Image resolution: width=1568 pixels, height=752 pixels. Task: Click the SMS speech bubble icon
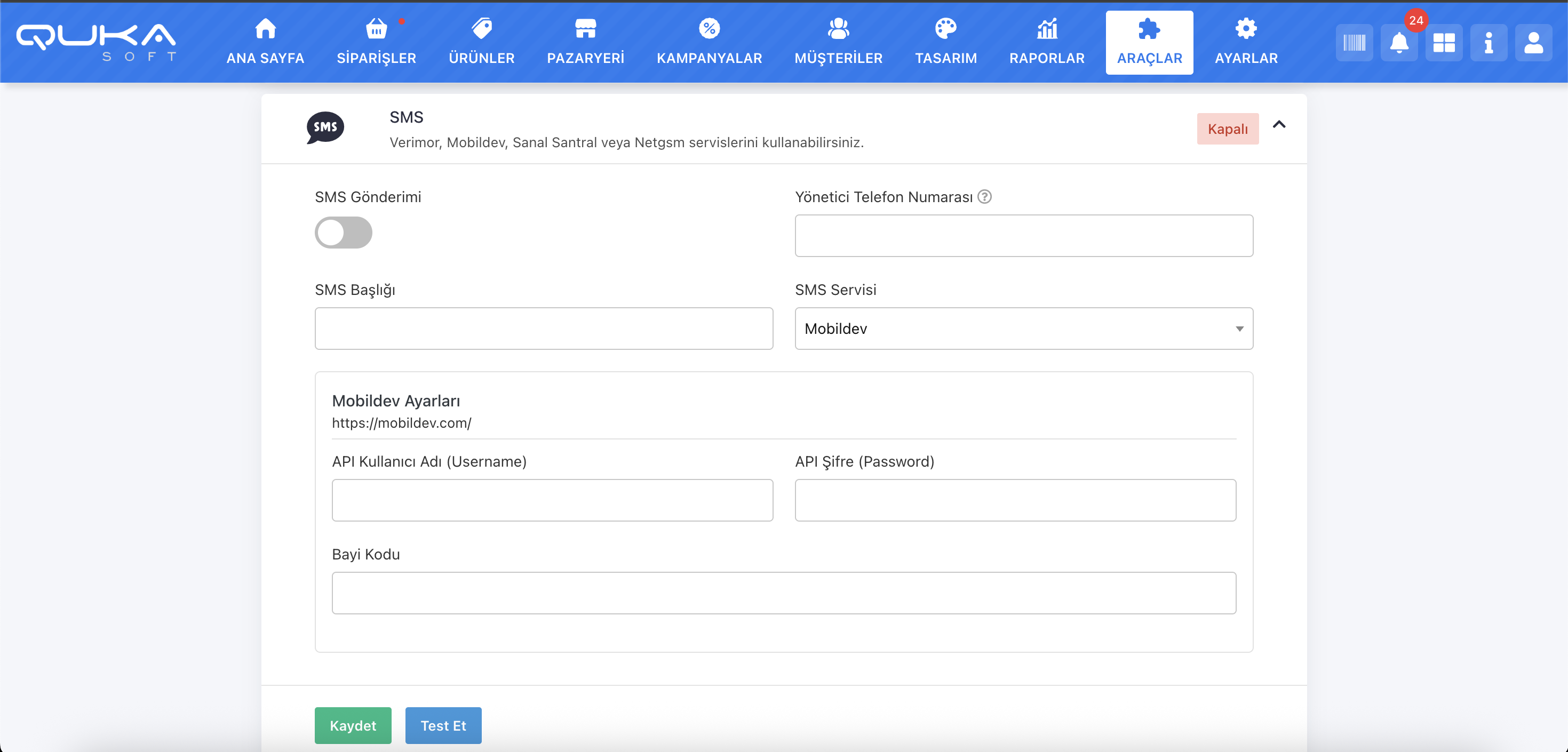point(325,127)
